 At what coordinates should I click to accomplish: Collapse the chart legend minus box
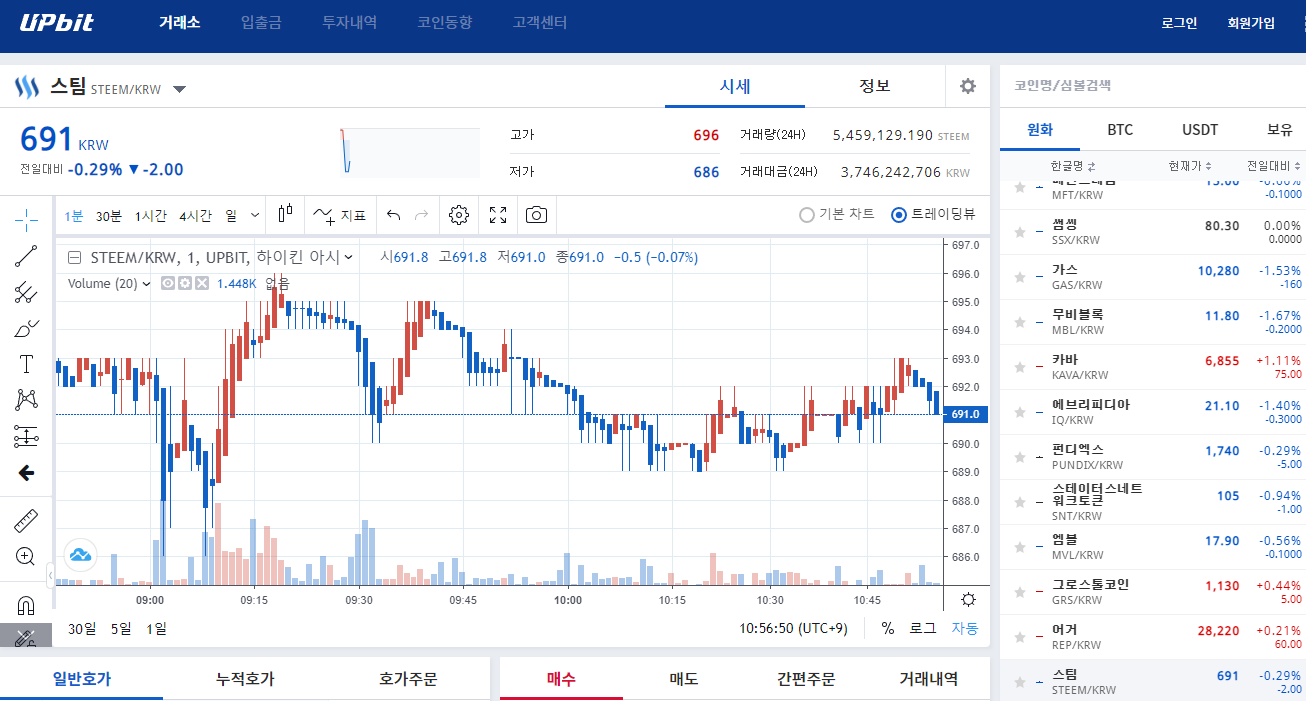(x=74, y=257)
